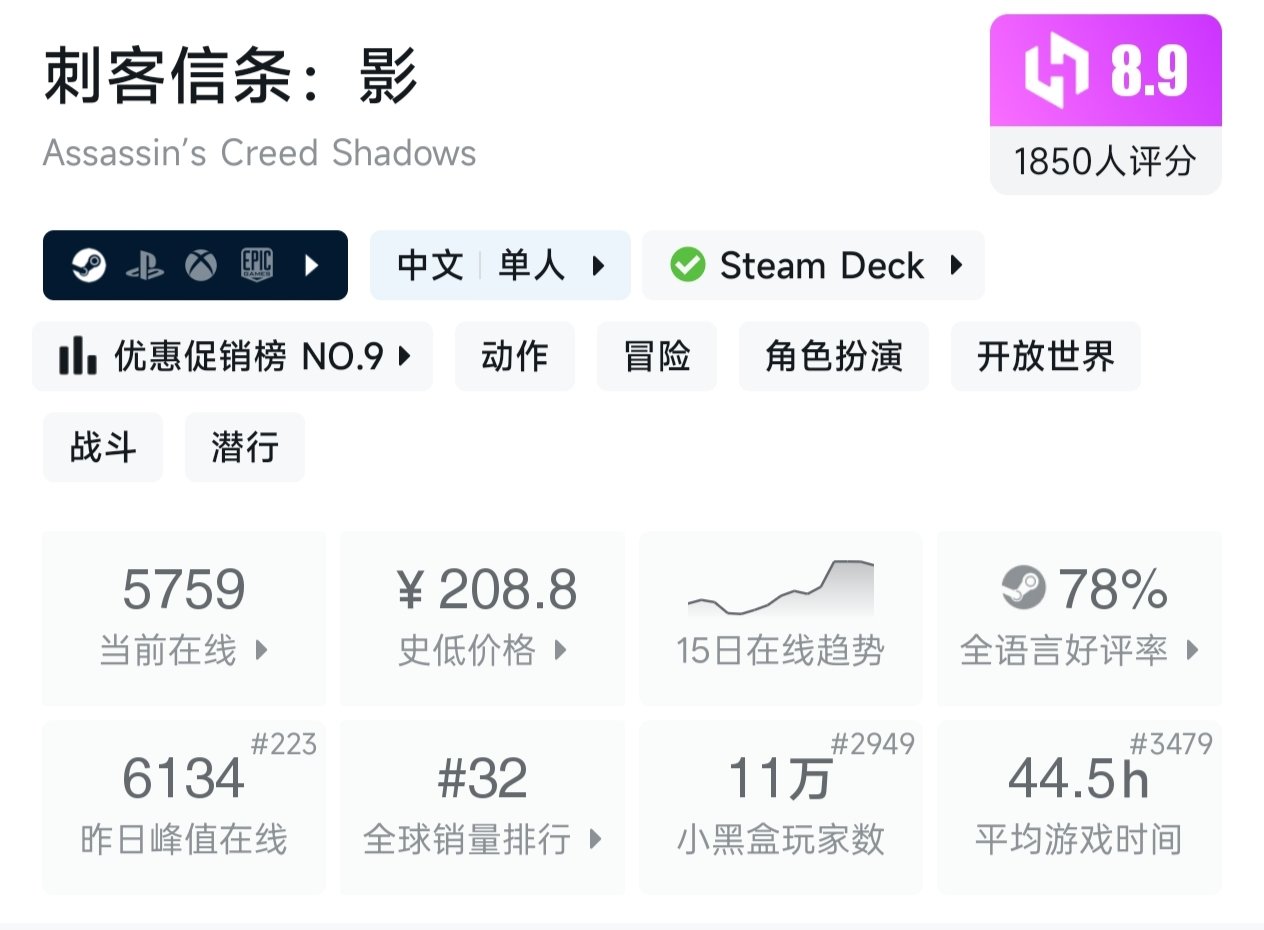1264x930 pixels.
Task: Expand the platforms list arrow
Action: pos(311,265)
